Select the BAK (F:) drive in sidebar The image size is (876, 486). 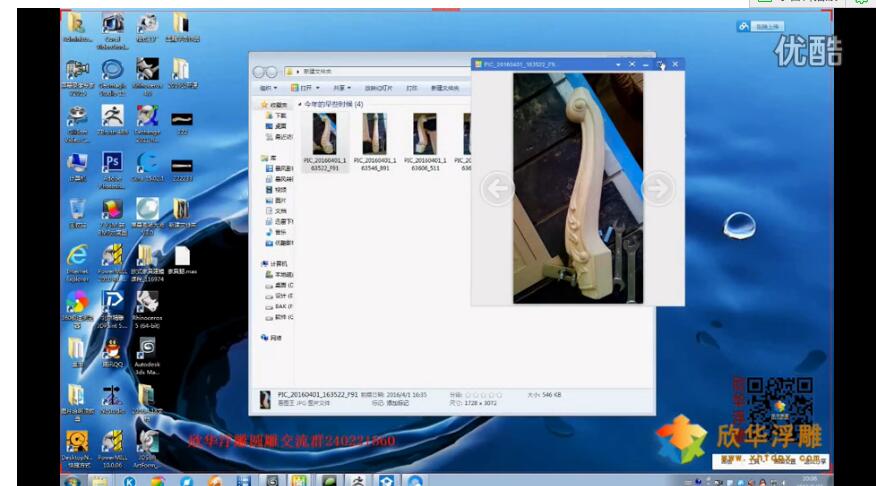(279, 307)
